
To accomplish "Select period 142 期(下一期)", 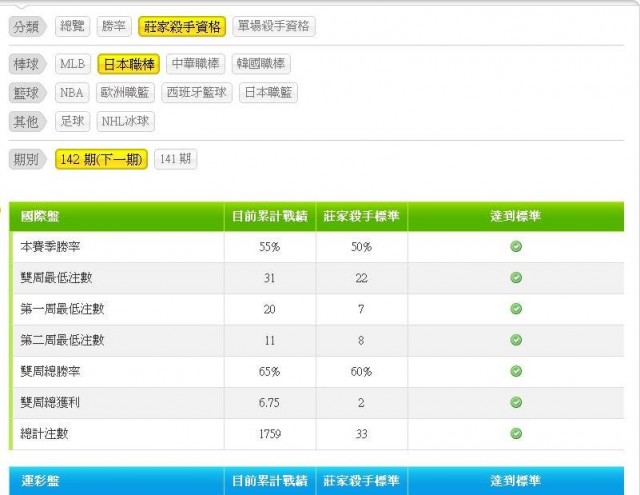I will [x=101, y=159].
